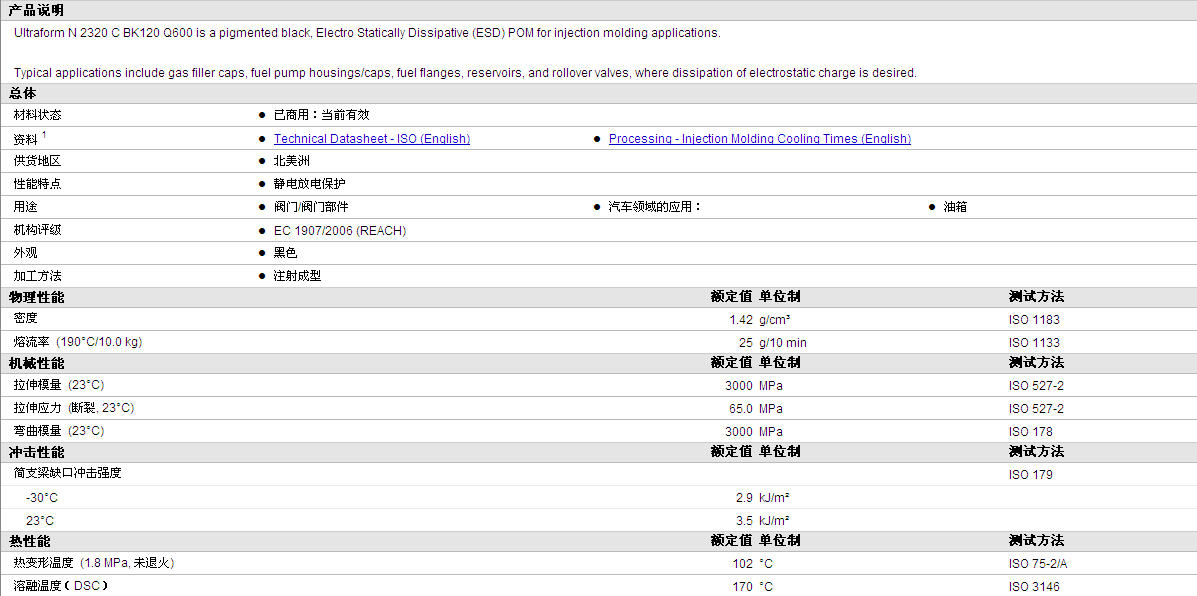Click the 注射成型 value
Viewport: 1197px width, 596px height.
[298, 275]
